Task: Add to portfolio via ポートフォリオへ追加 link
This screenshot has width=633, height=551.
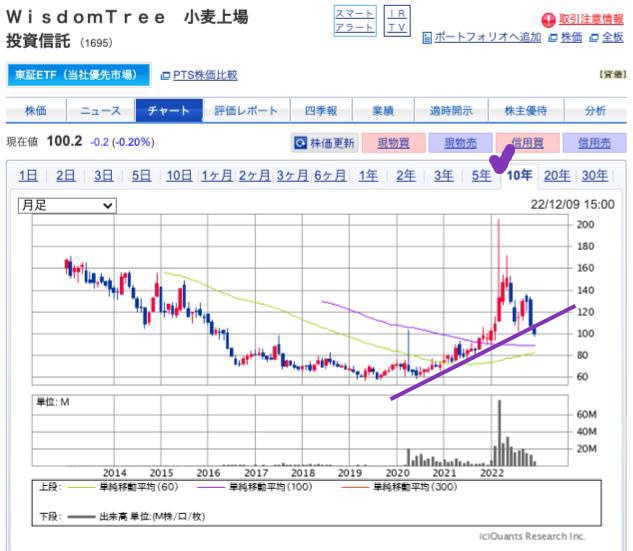Action: click(x=488, y=38)
